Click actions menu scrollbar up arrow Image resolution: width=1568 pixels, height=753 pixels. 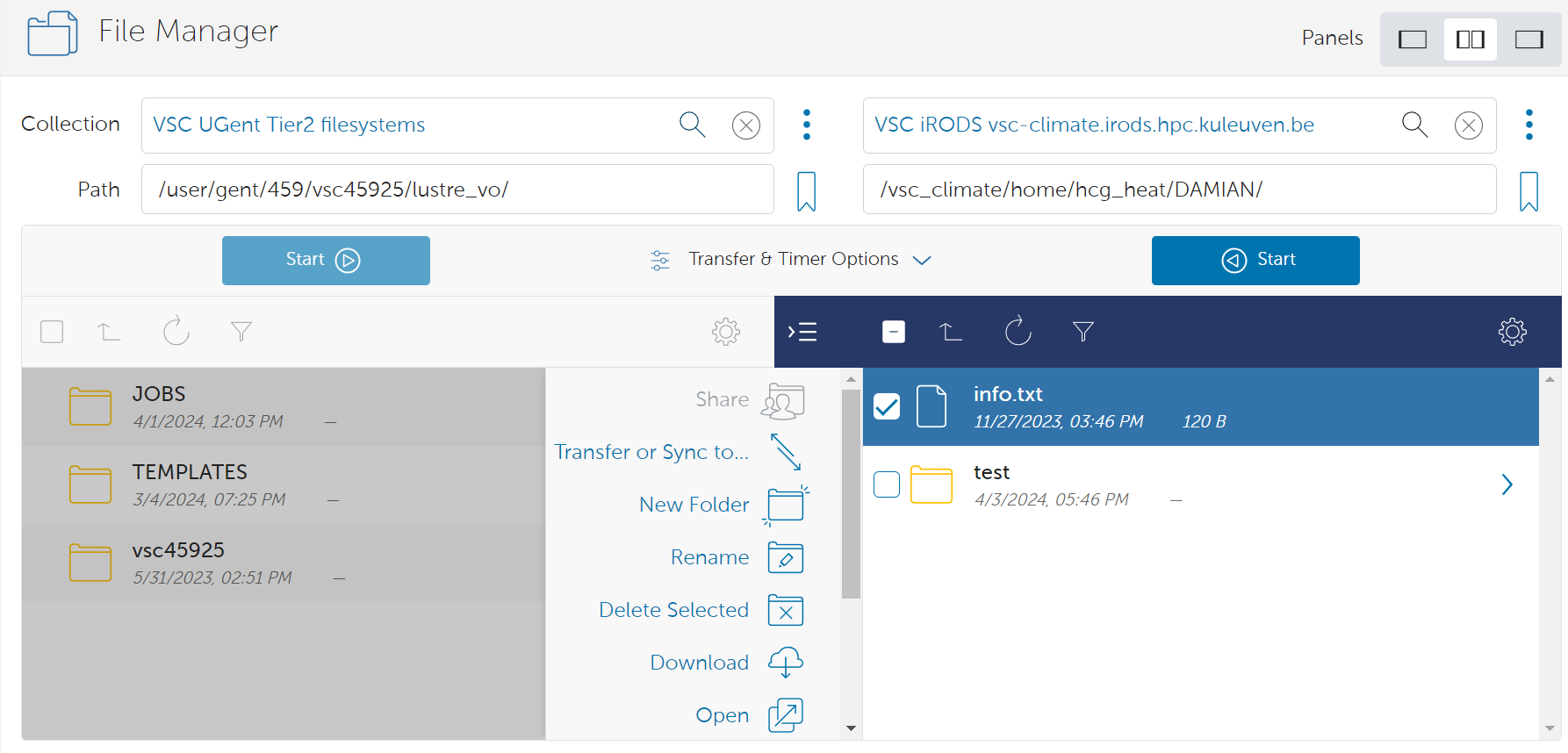click(851, 379)
